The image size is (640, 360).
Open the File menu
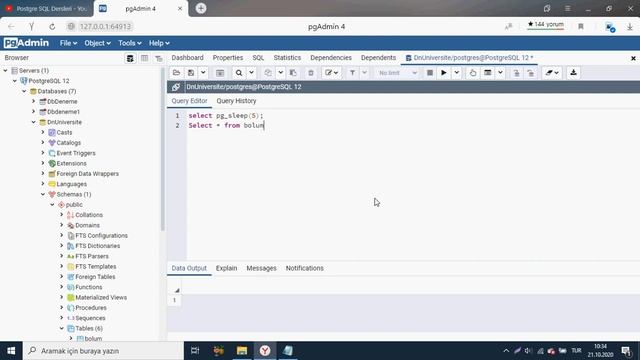coord(68,43)
